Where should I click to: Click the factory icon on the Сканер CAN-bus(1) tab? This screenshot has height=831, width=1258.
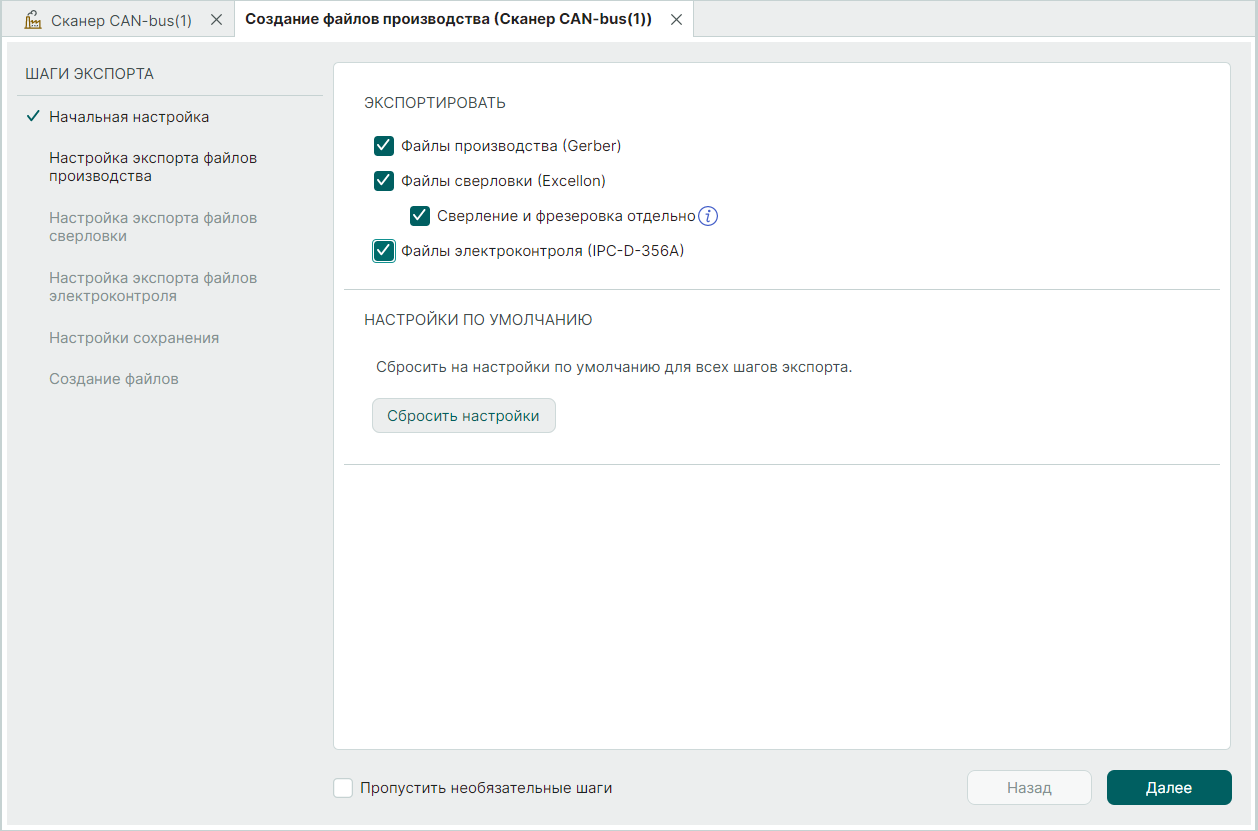32,20
